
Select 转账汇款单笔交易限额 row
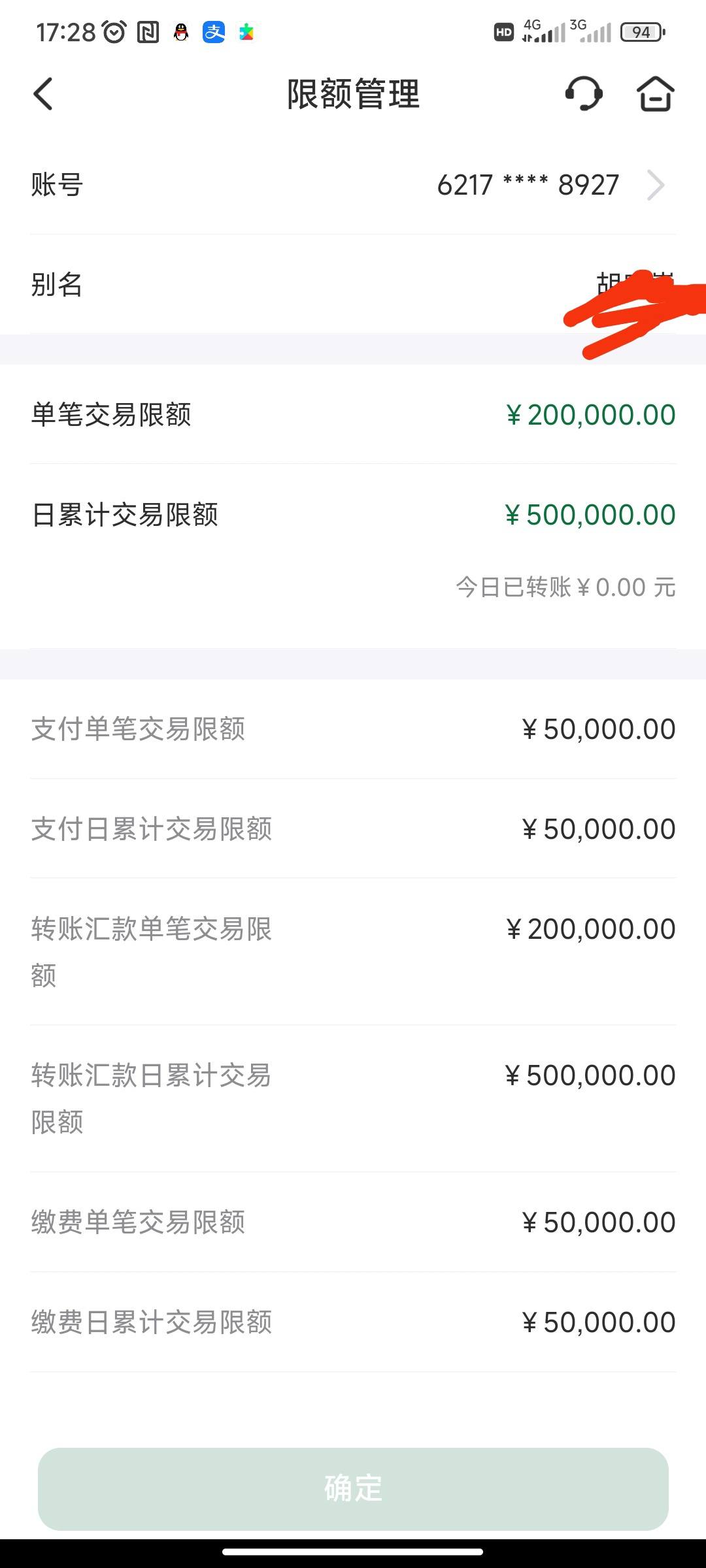[353, 952]
